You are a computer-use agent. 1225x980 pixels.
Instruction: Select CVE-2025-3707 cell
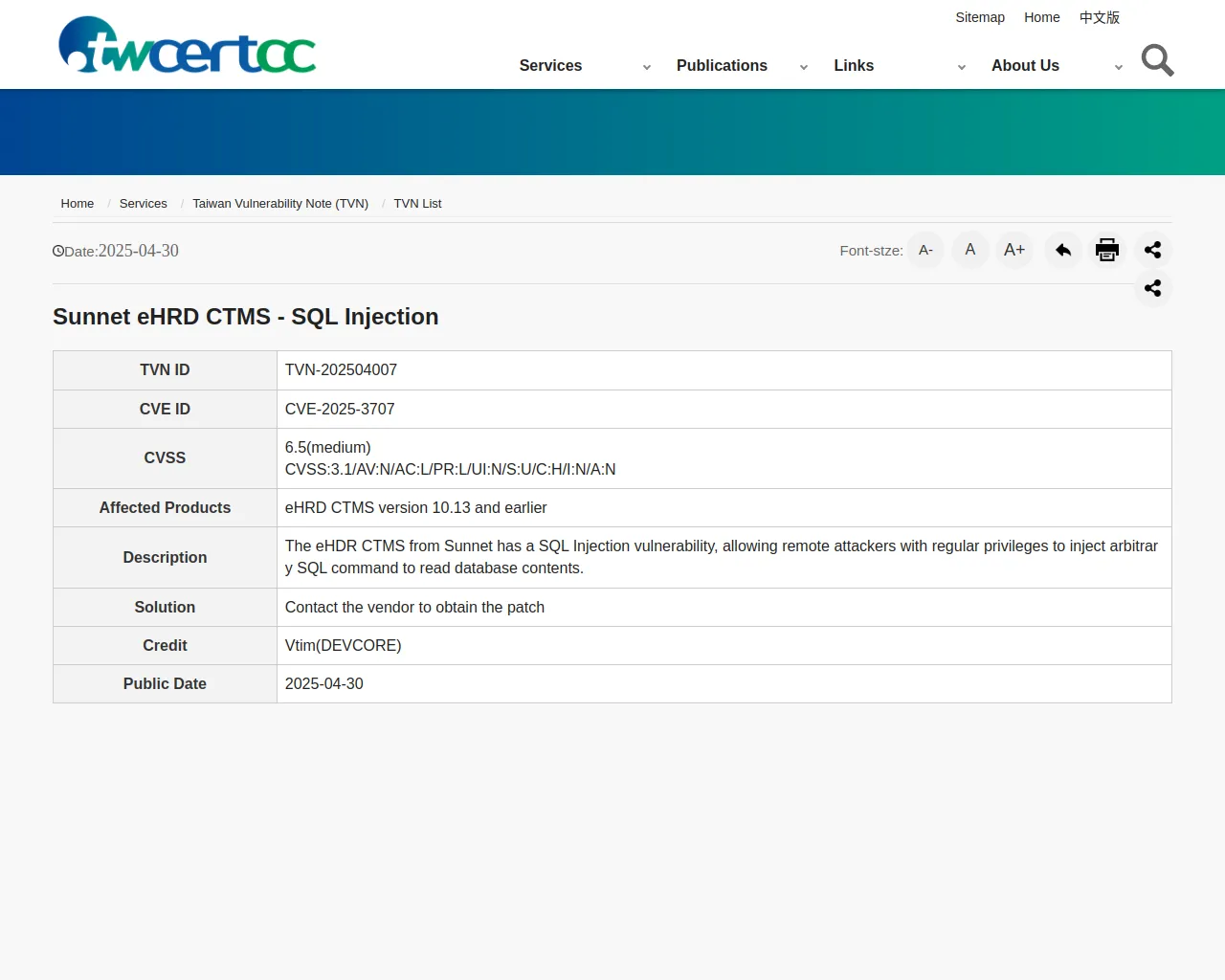point(724,409)
